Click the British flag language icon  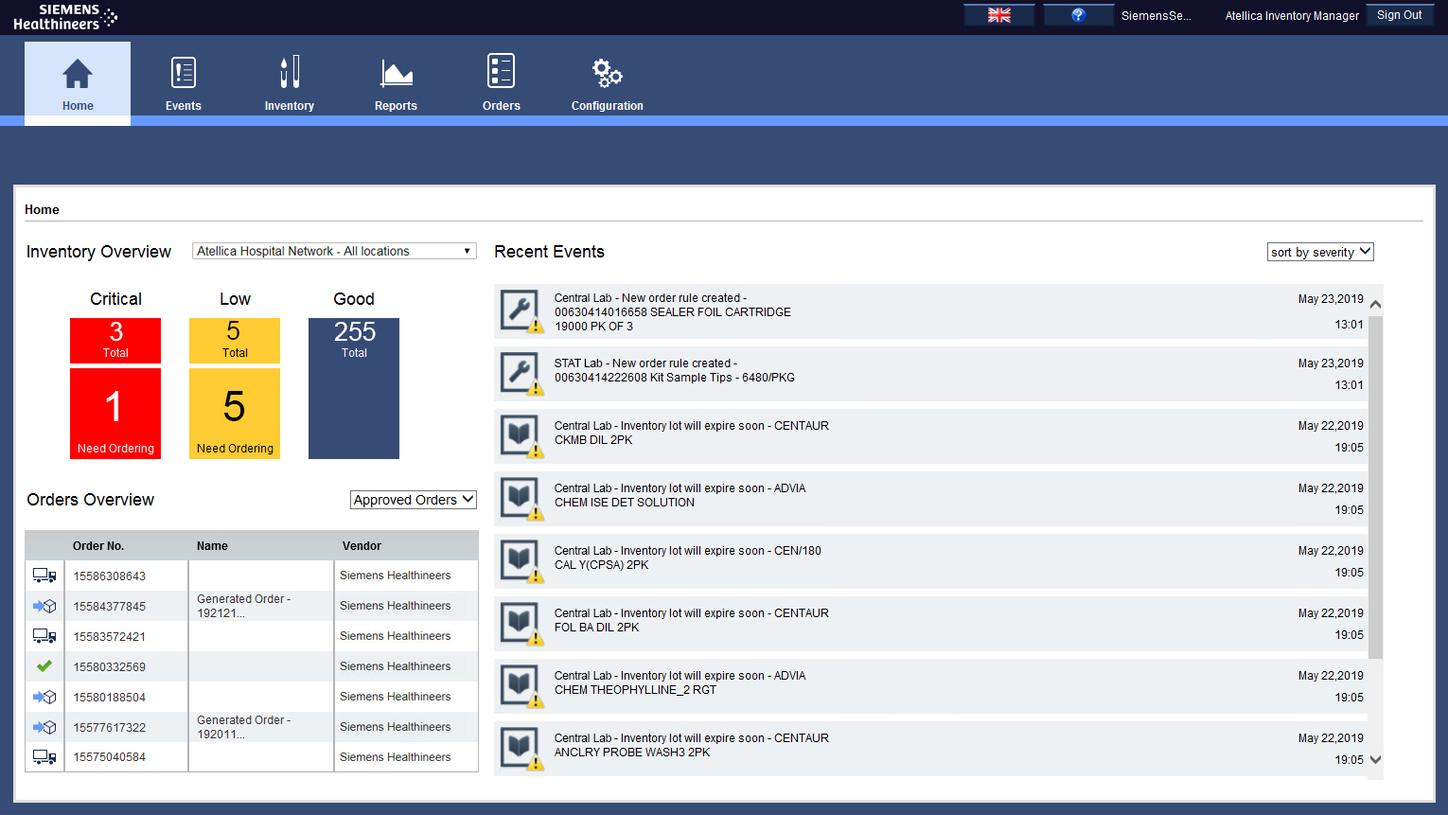click(996, 14)
